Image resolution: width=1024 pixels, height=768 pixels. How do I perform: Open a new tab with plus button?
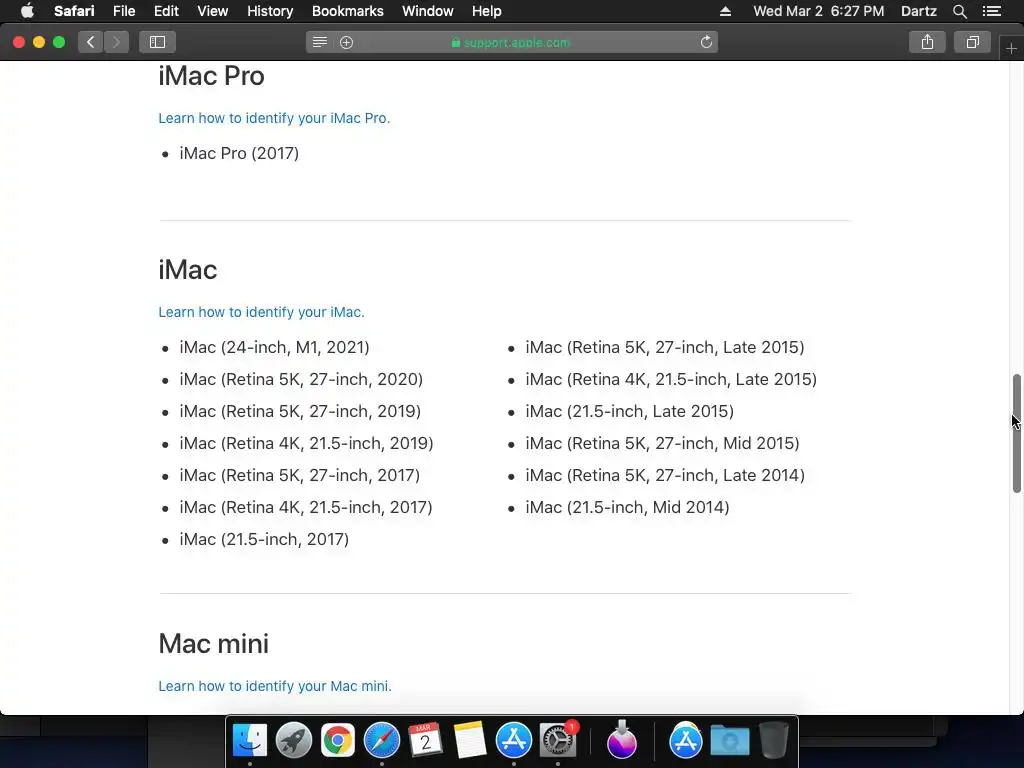[1011, 48]
